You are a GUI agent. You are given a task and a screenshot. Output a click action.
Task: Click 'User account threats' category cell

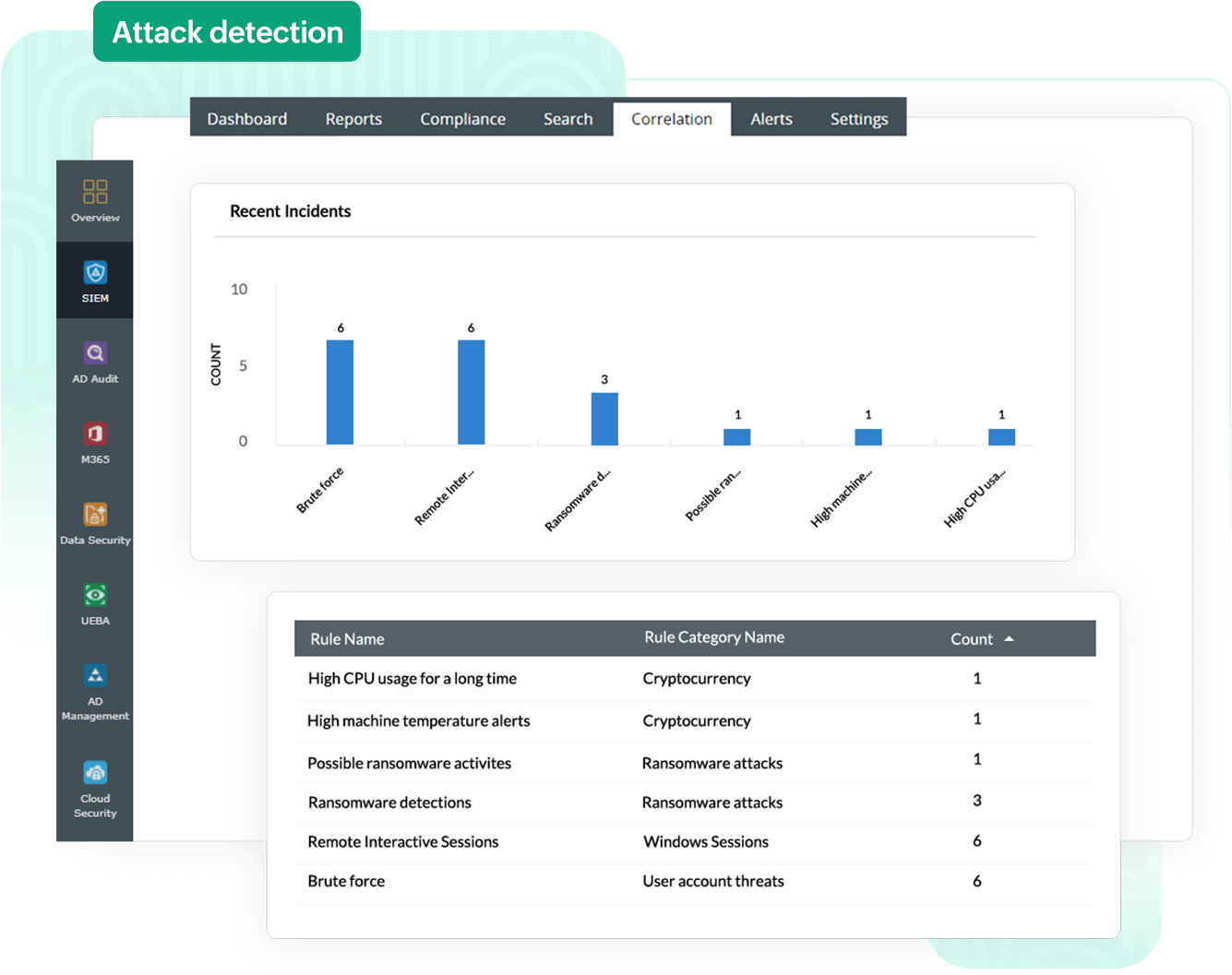tap(713, 881)
